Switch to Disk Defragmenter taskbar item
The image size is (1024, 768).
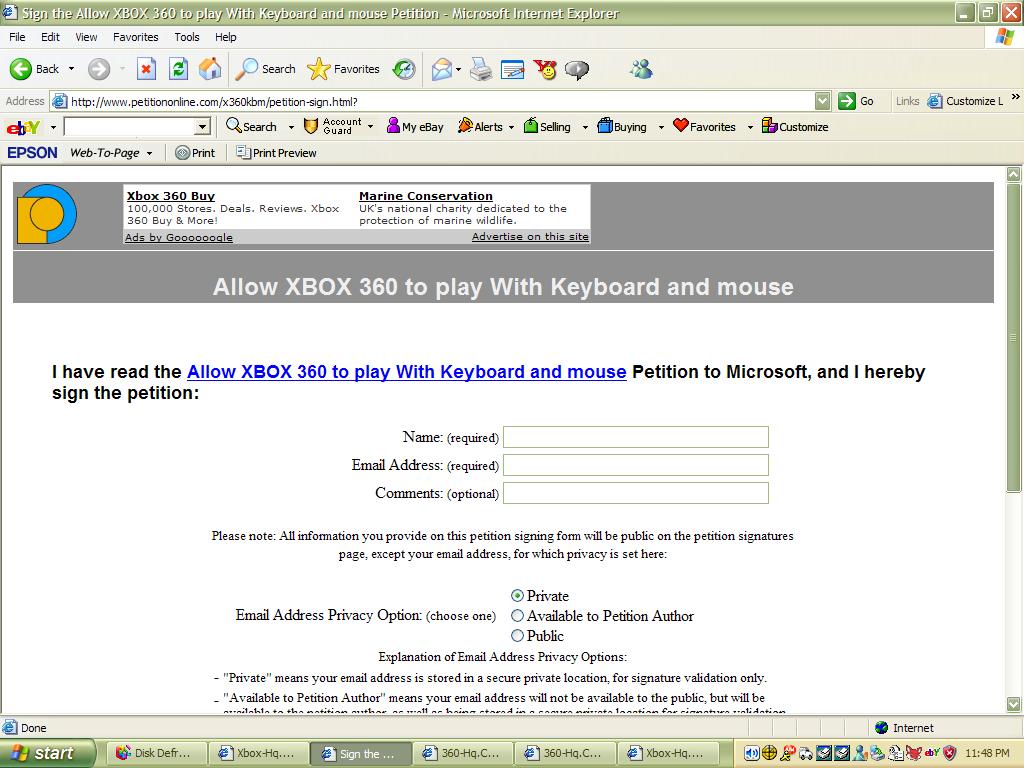point(156,753)
